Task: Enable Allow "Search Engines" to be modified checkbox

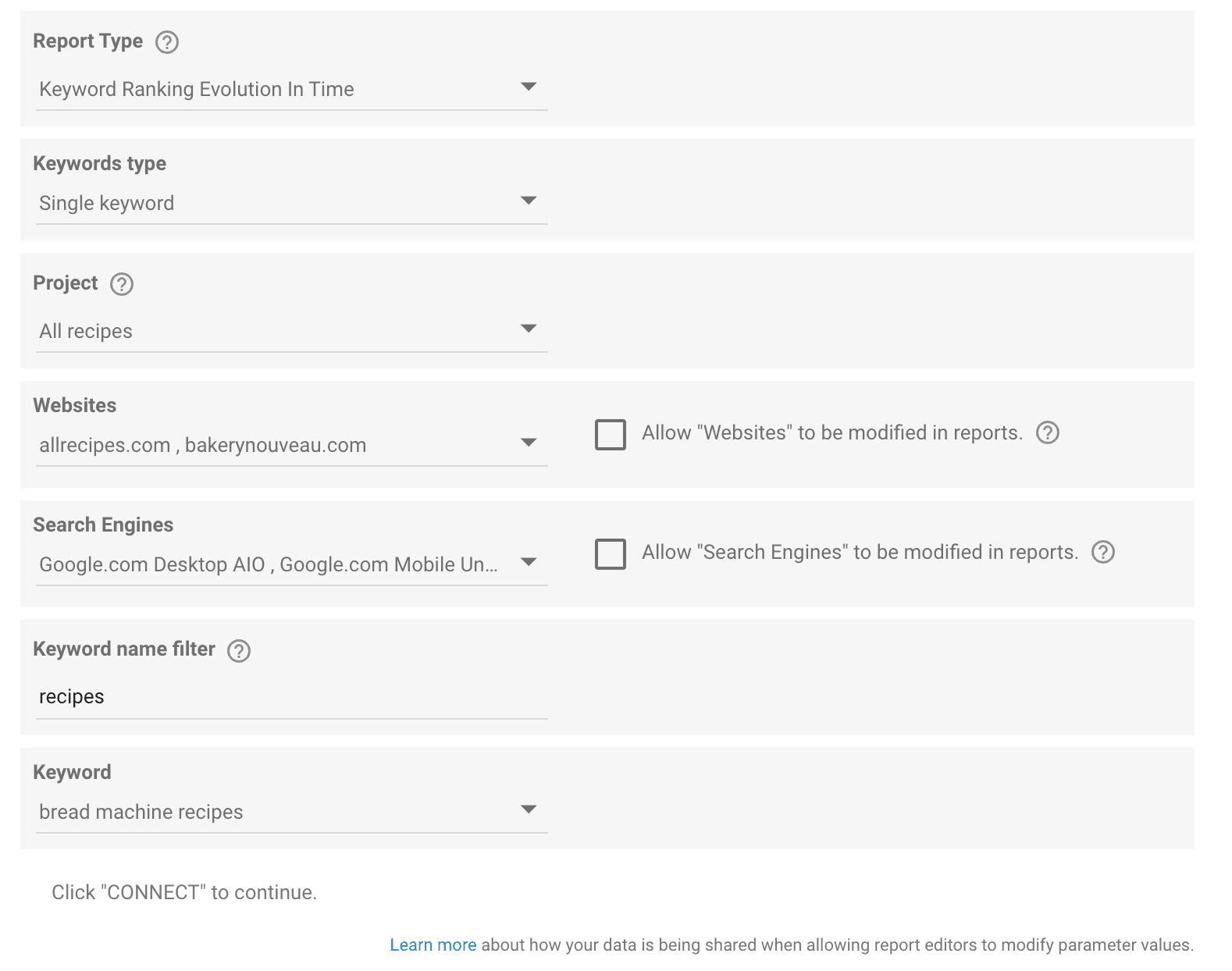Action: (611, 554)
